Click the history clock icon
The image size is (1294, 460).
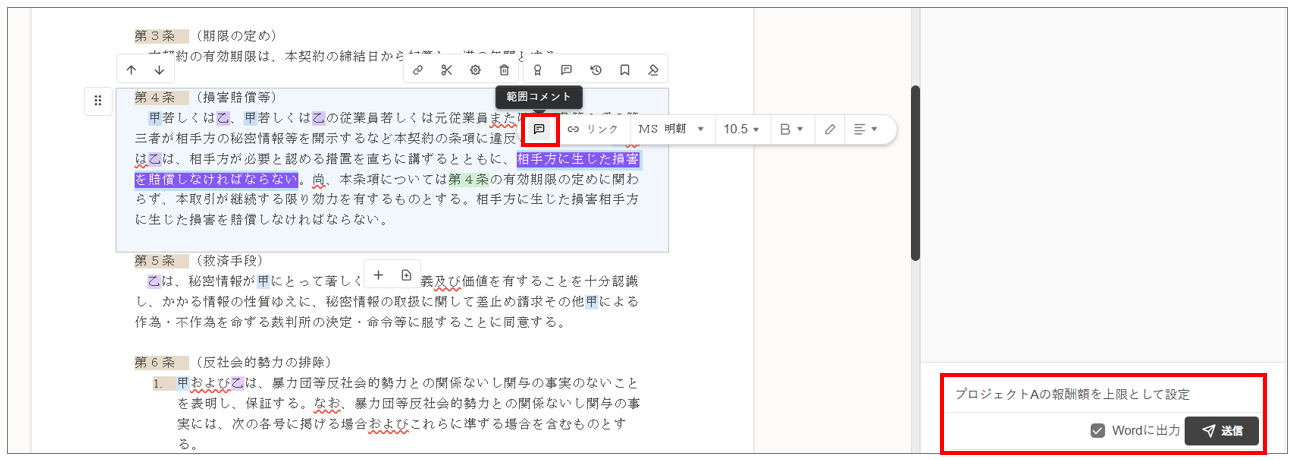click(596, 70)
